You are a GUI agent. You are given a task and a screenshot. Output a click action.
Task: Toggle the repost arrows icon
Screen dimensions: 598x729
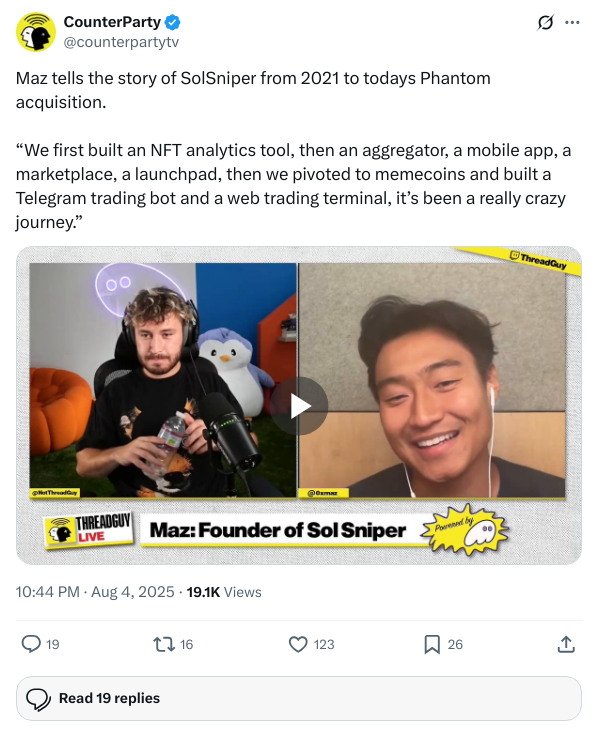pos(164,644)
